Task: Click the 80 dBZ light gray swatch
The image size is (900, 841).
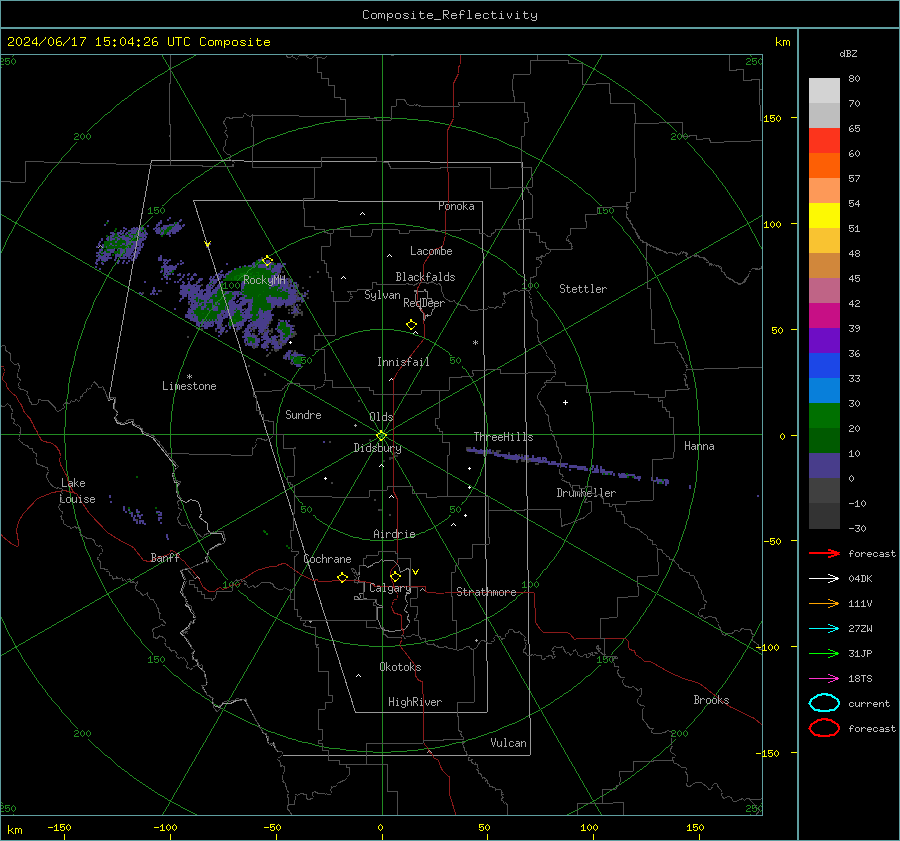Action: [824, 90]
